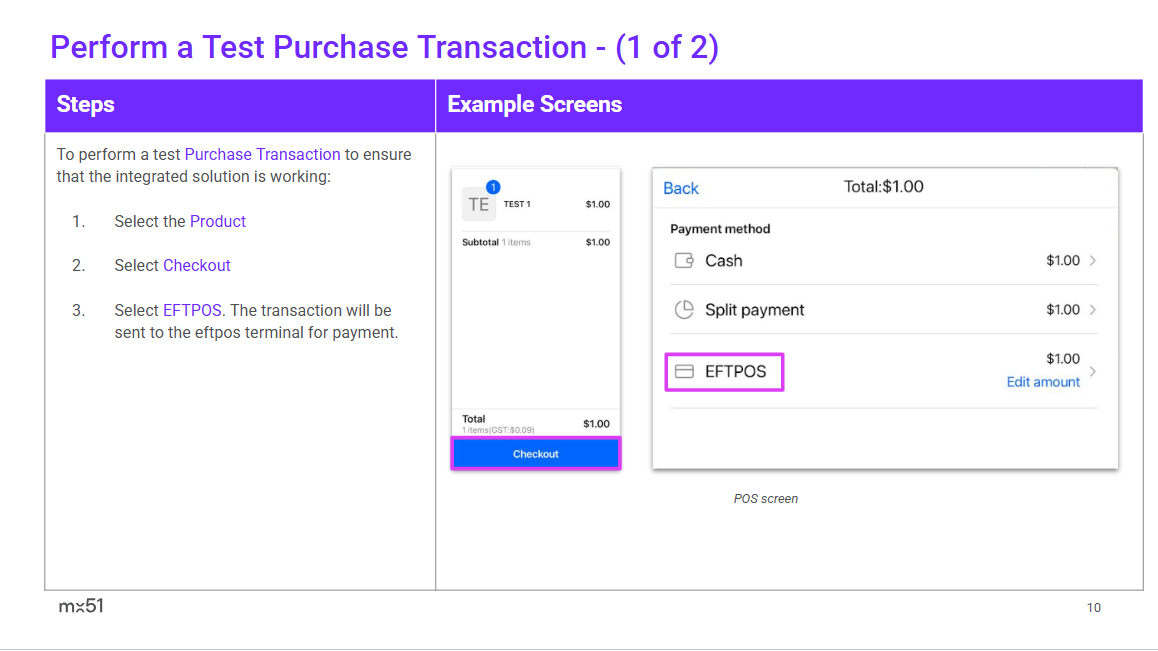Screen dimensions: 1158x651
Task: Expand the EFTPOS row chevron
Action: 1093,371
